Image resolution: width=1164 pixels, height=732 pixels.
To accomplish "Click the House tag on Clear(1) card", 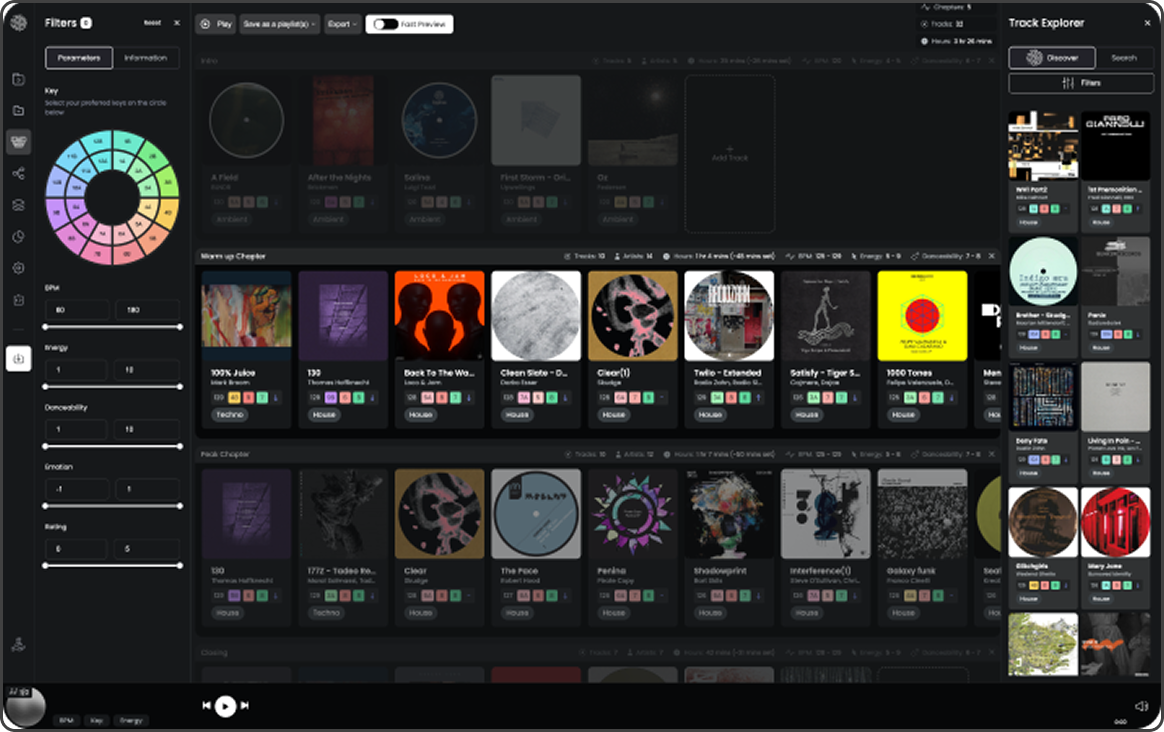I will pos(613,415).
